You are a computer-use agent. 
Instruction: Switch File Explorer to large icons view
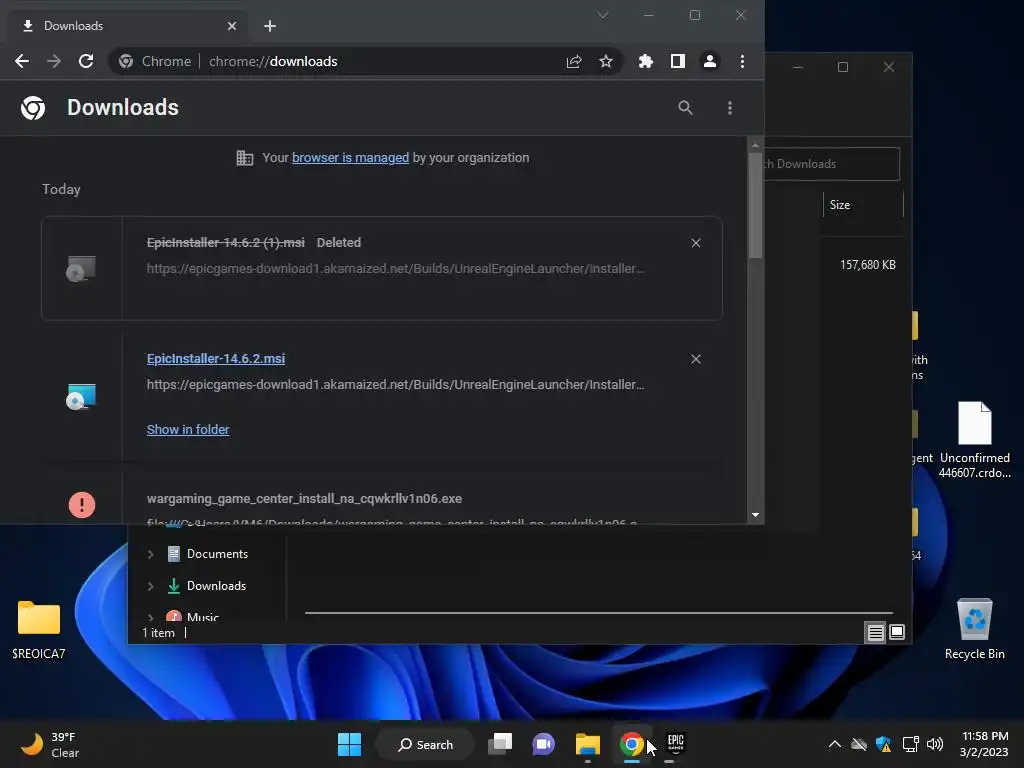(x=897, y=632)
